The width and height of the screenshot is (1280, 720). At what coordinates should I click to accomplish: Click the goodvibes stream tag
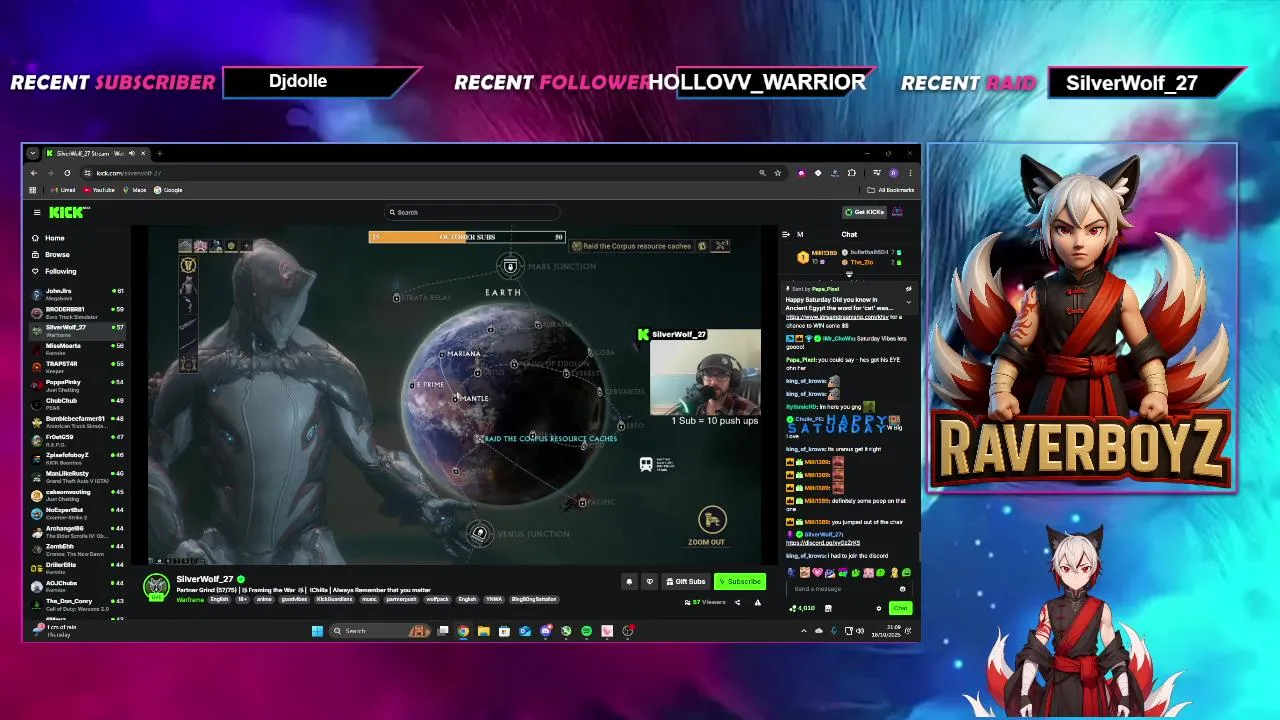[293, 599]
